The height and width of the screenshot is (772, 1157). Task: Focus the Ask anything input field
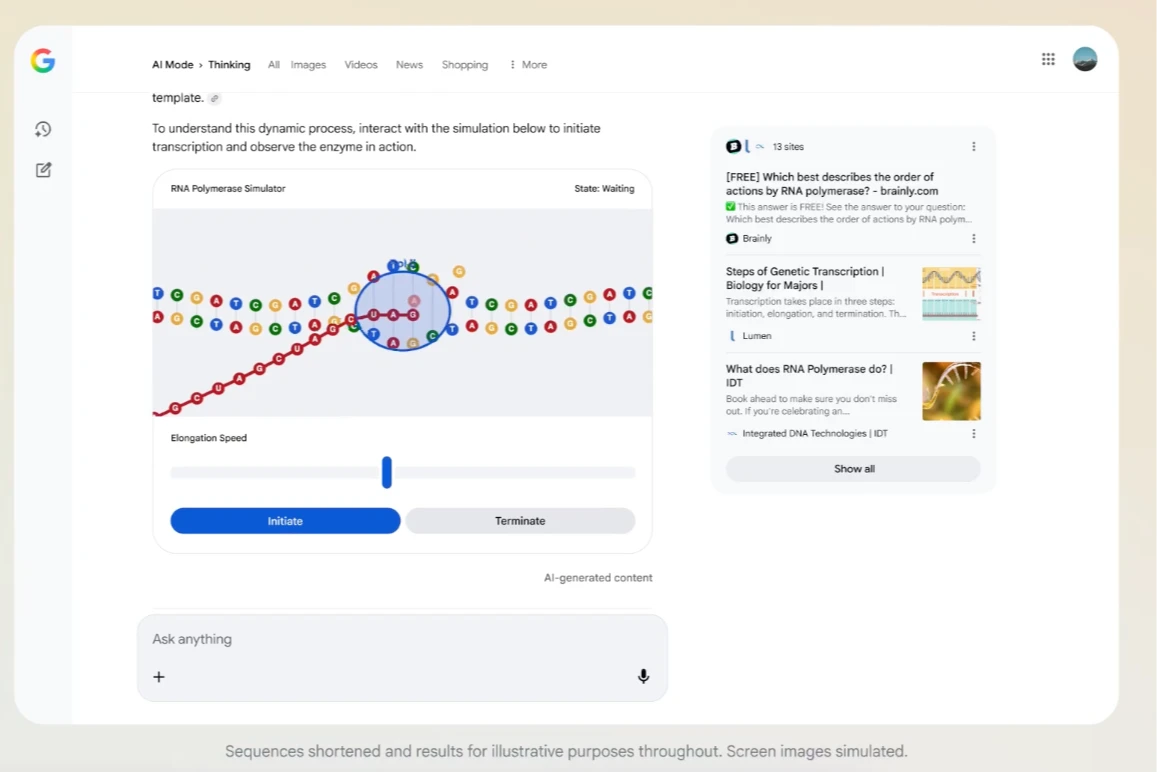coord(400,639)
